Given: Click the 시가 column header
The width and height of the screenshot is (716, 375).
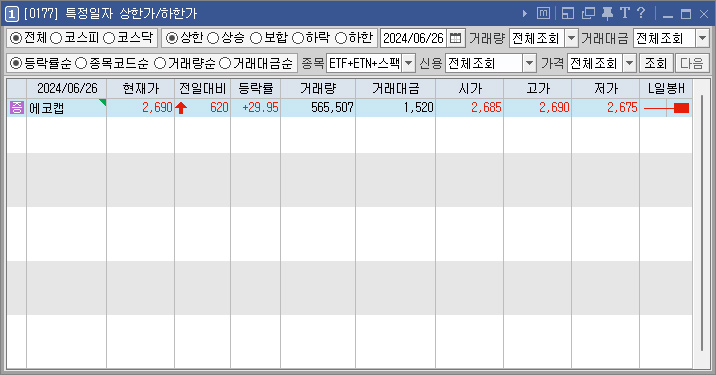Looking at the screenshot, I should click(469, 88).
